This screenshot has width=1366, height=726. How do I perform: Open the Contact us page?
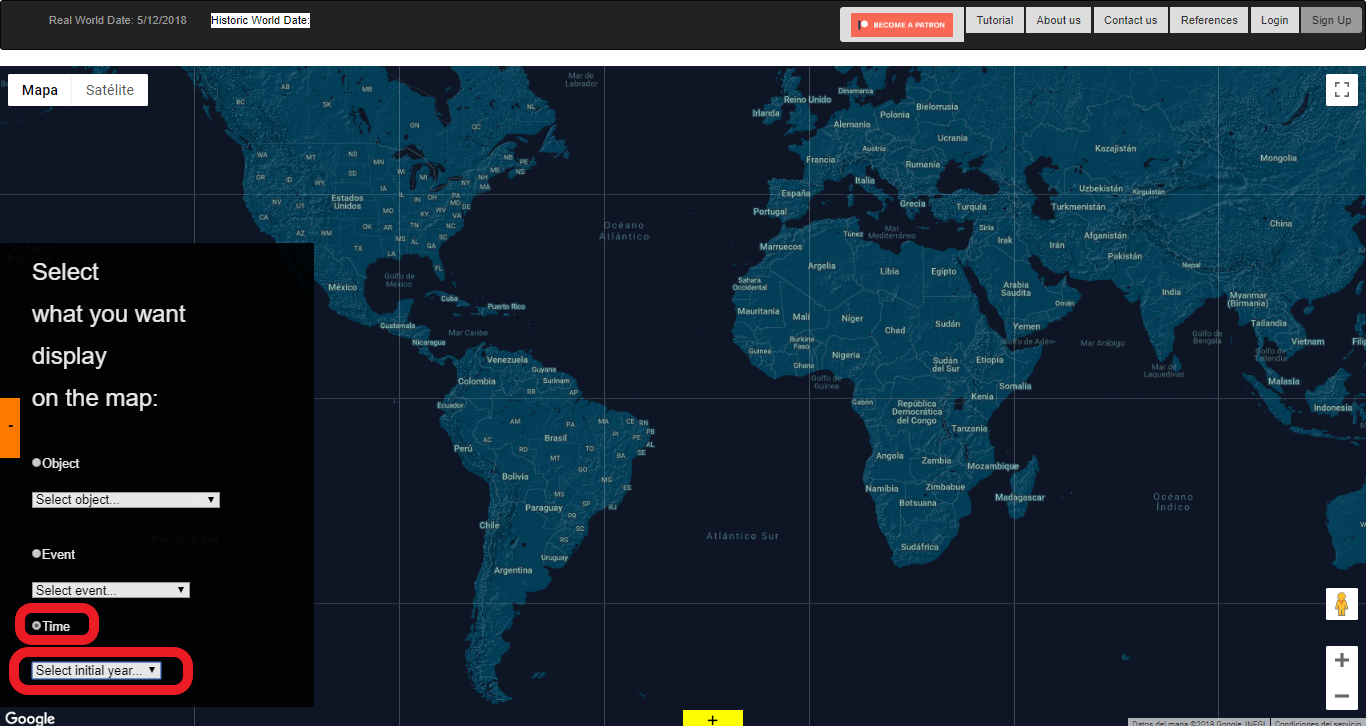(1130, 20)
